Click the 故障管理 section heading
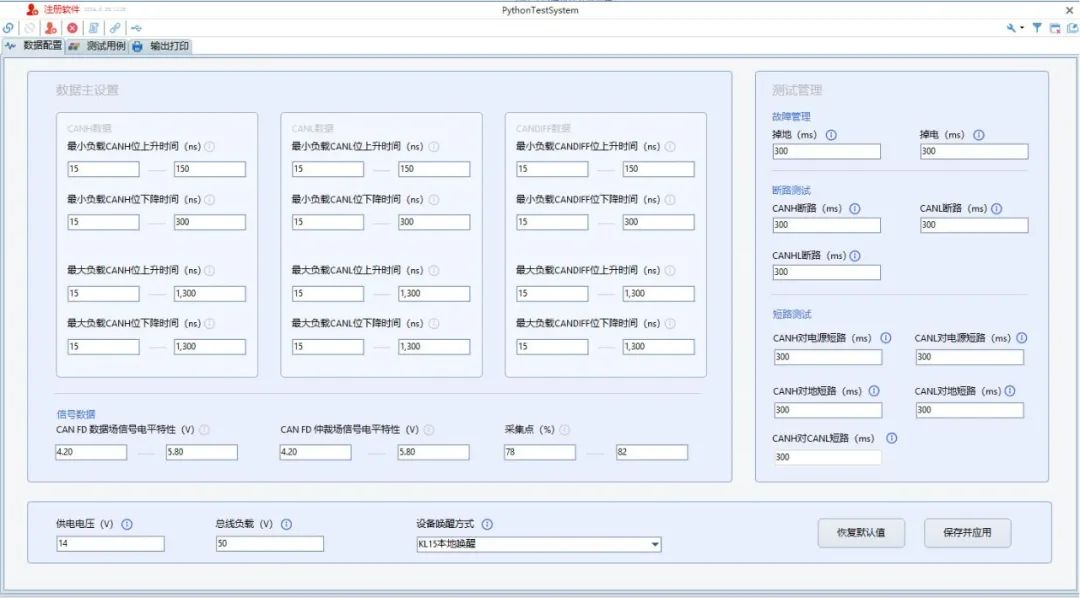 [791, 117]
